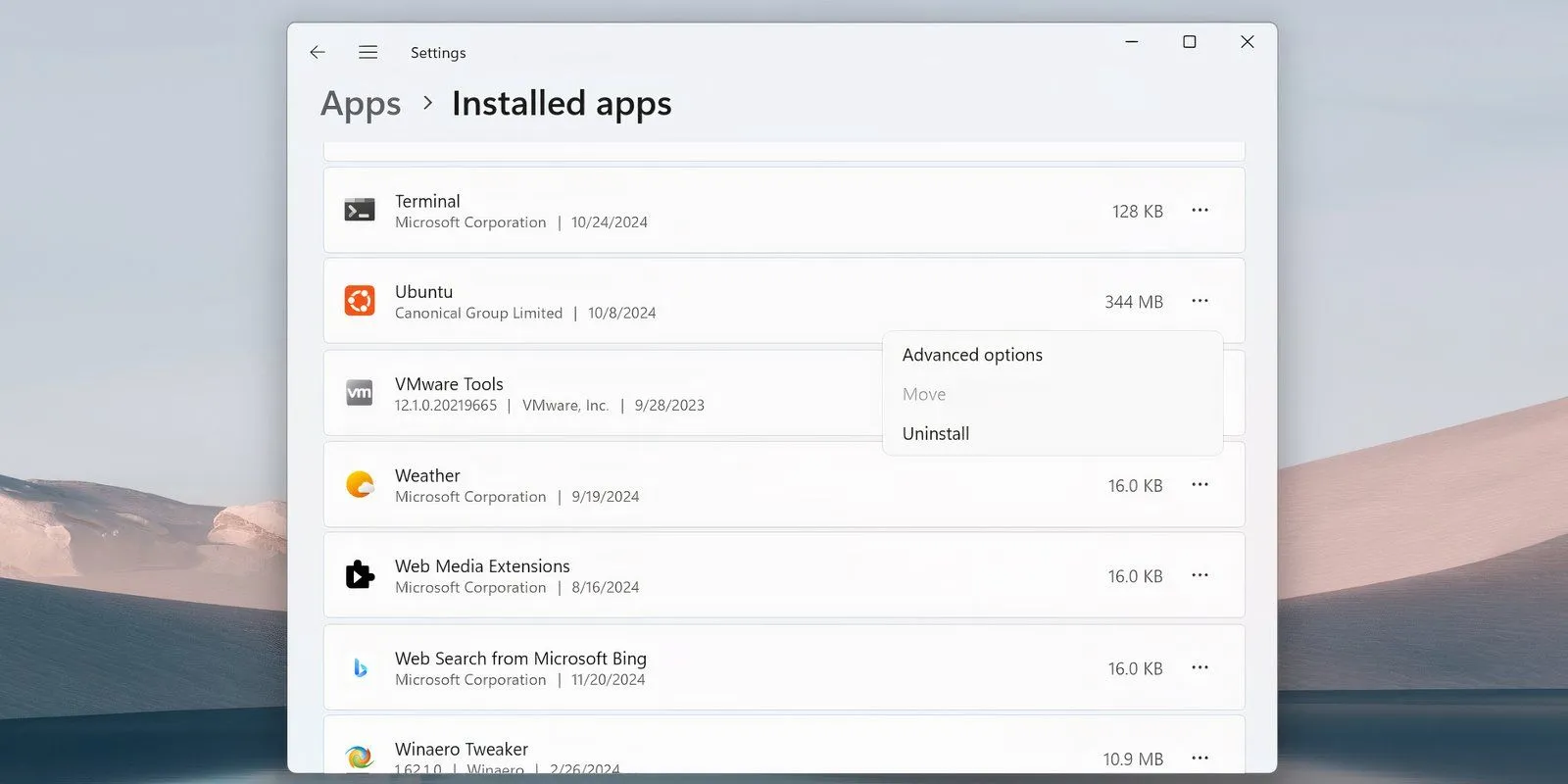Maximize the Settings window
The height and width of the screenshot is (784, 1568).
tap(1190, 42)
